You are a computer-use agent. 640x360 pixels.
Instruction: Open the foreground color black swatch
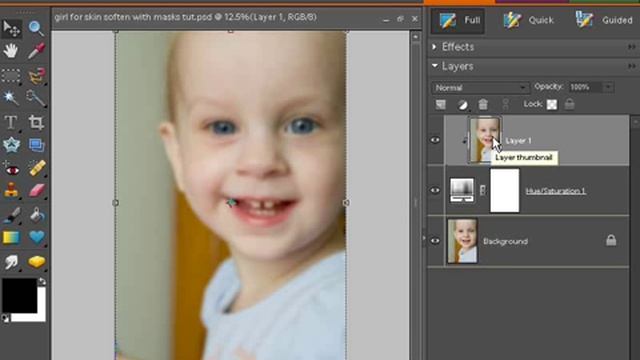tap(19, 295)
